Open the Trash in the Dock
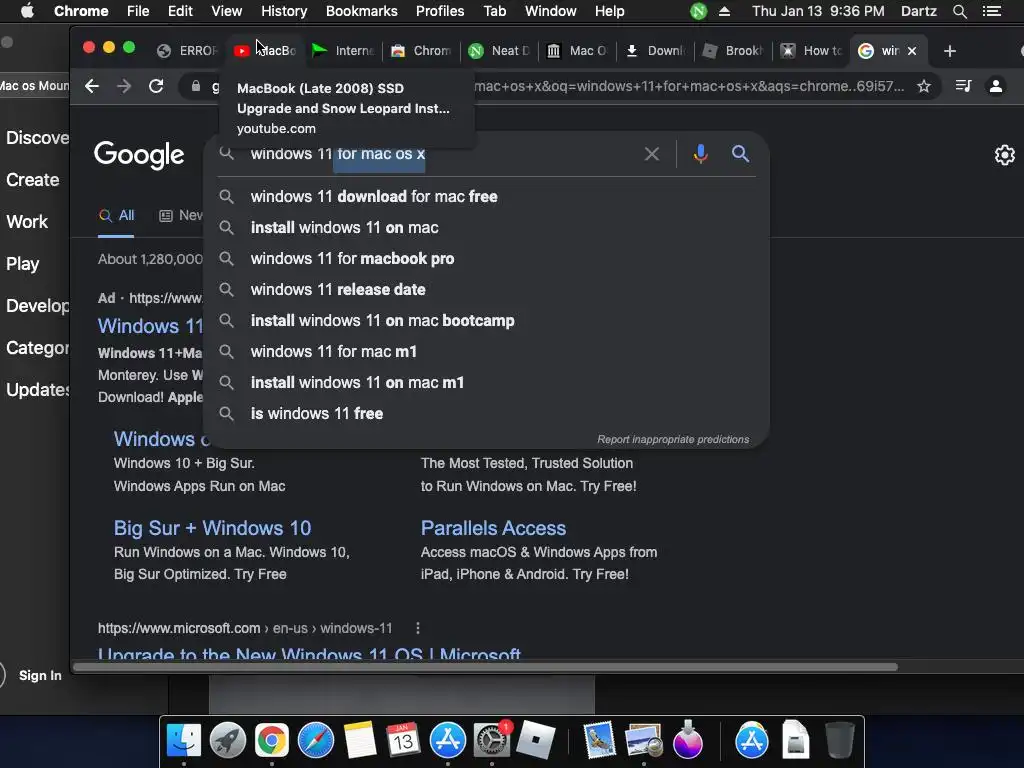This screenshot has height=768, width=1024. [840, 741]
